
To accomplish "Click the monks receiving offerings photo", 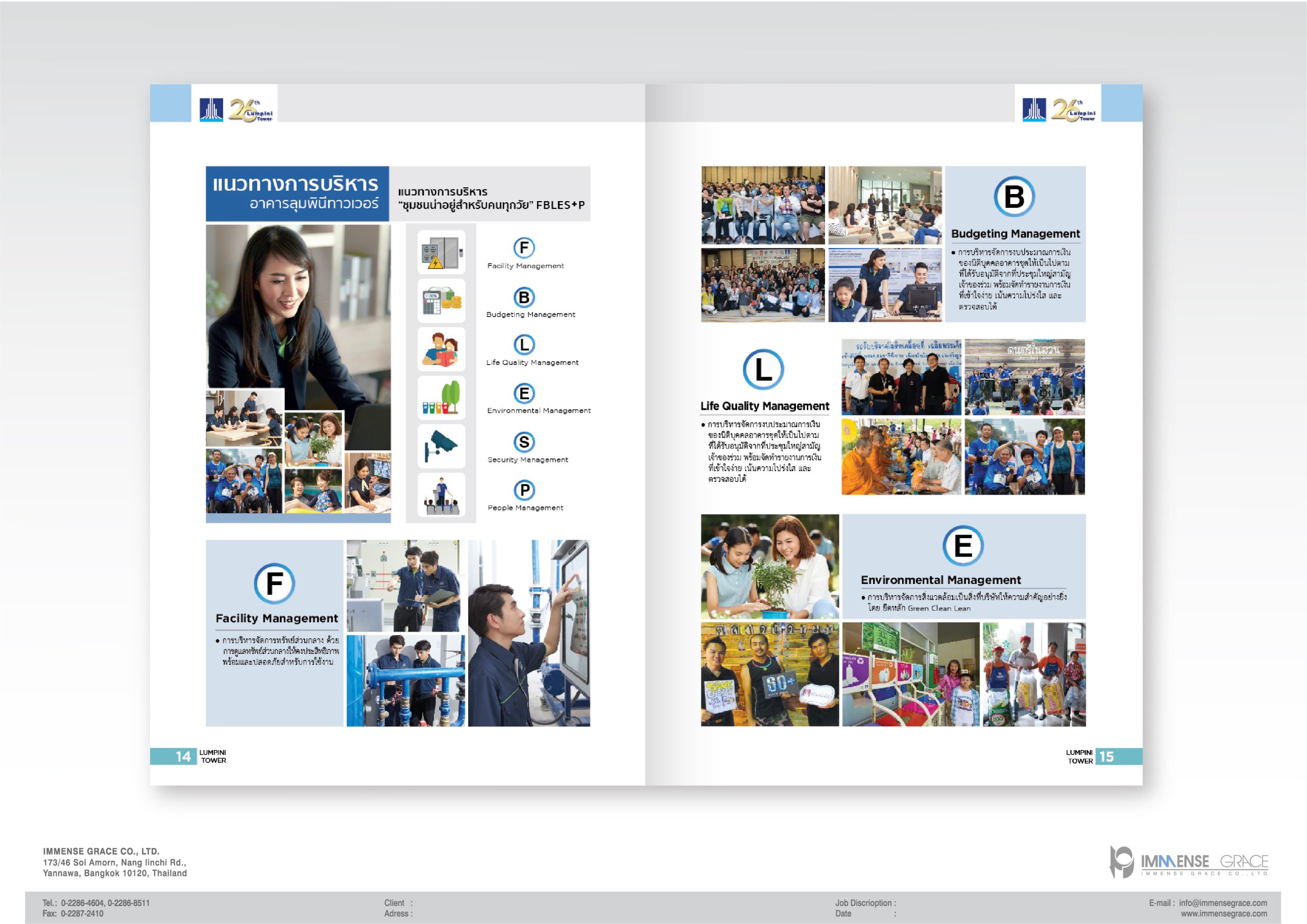I will coord(901,456).
